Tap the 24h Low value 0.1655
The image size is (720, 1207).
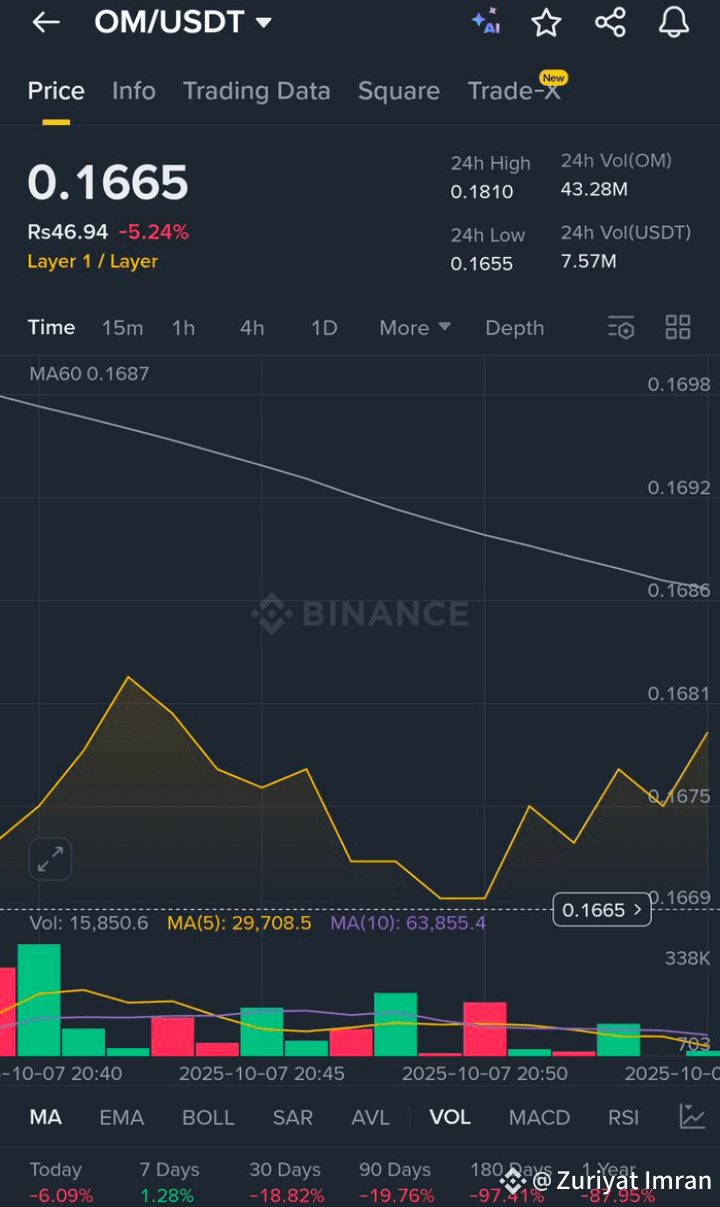click(482, 264)
